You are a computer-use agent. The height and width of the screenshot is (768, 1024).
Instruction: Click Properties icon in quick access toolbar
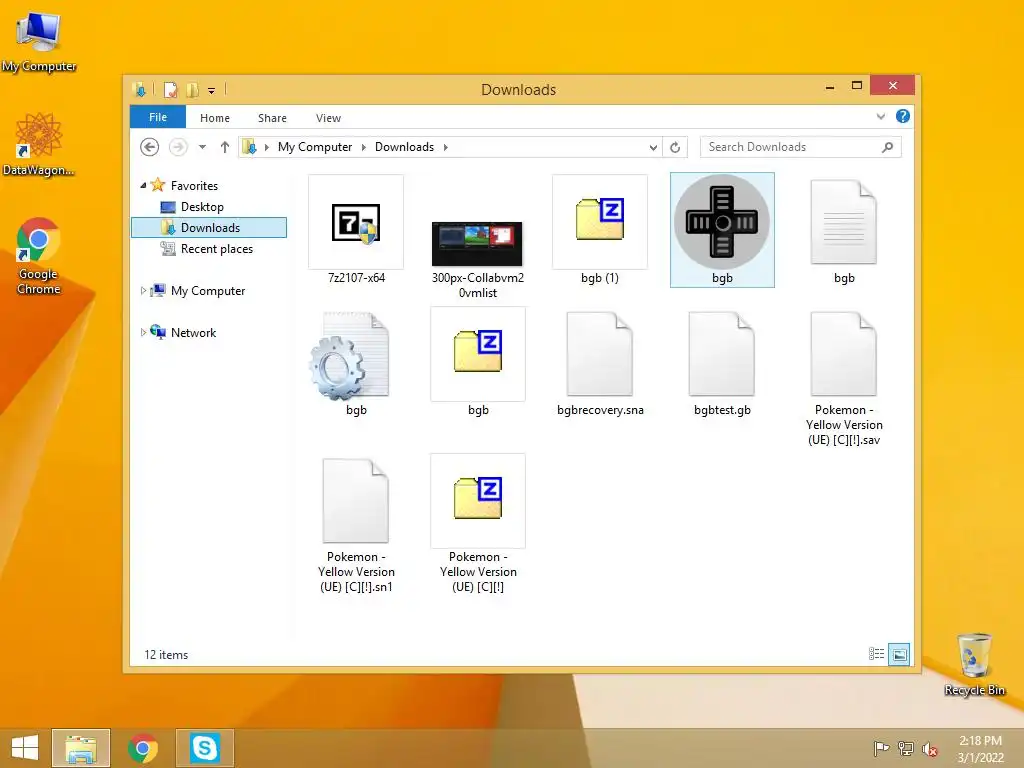tap(170, 90)
